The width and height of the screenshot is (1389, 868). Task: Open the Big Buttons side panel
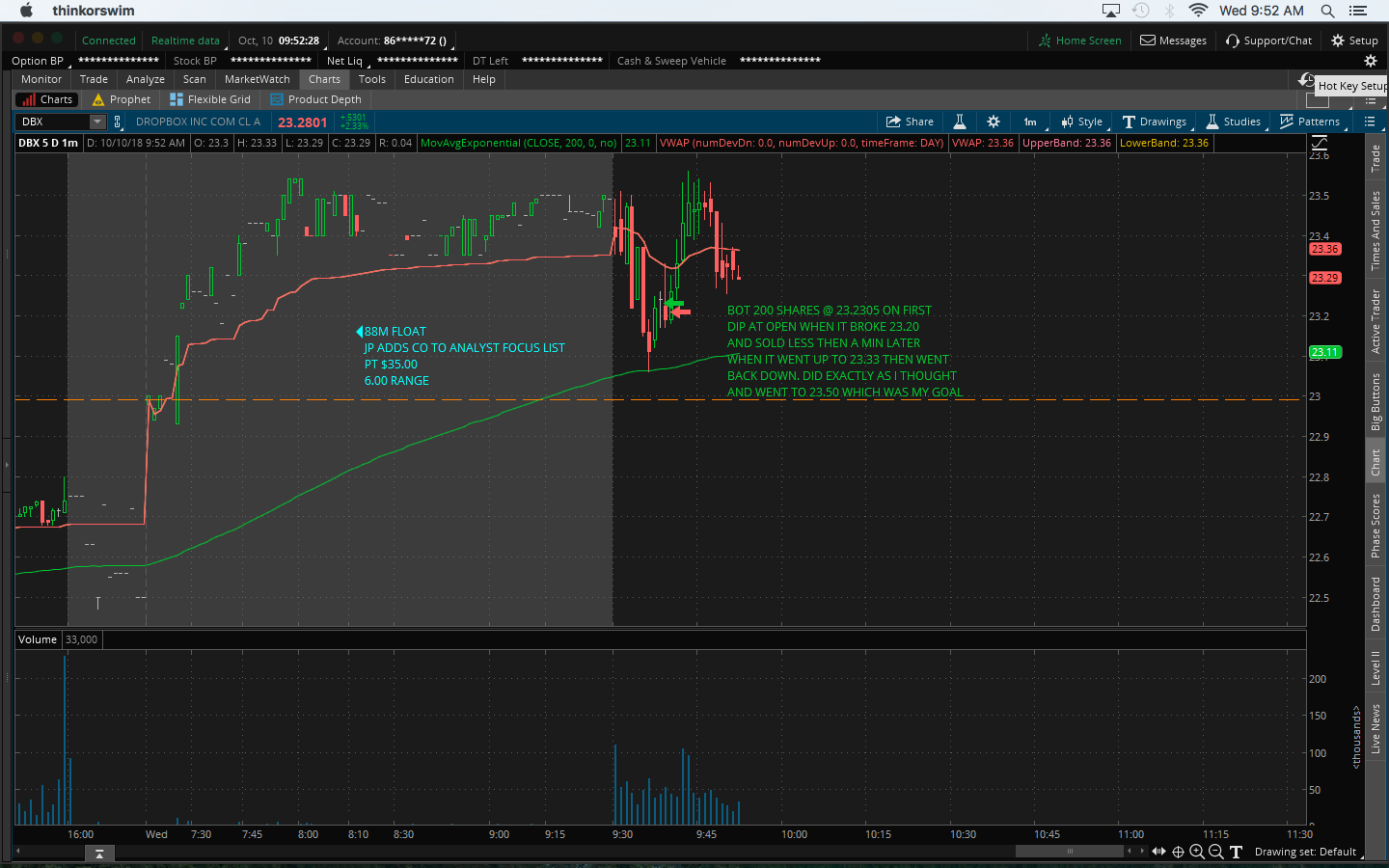coord(1376,401)
